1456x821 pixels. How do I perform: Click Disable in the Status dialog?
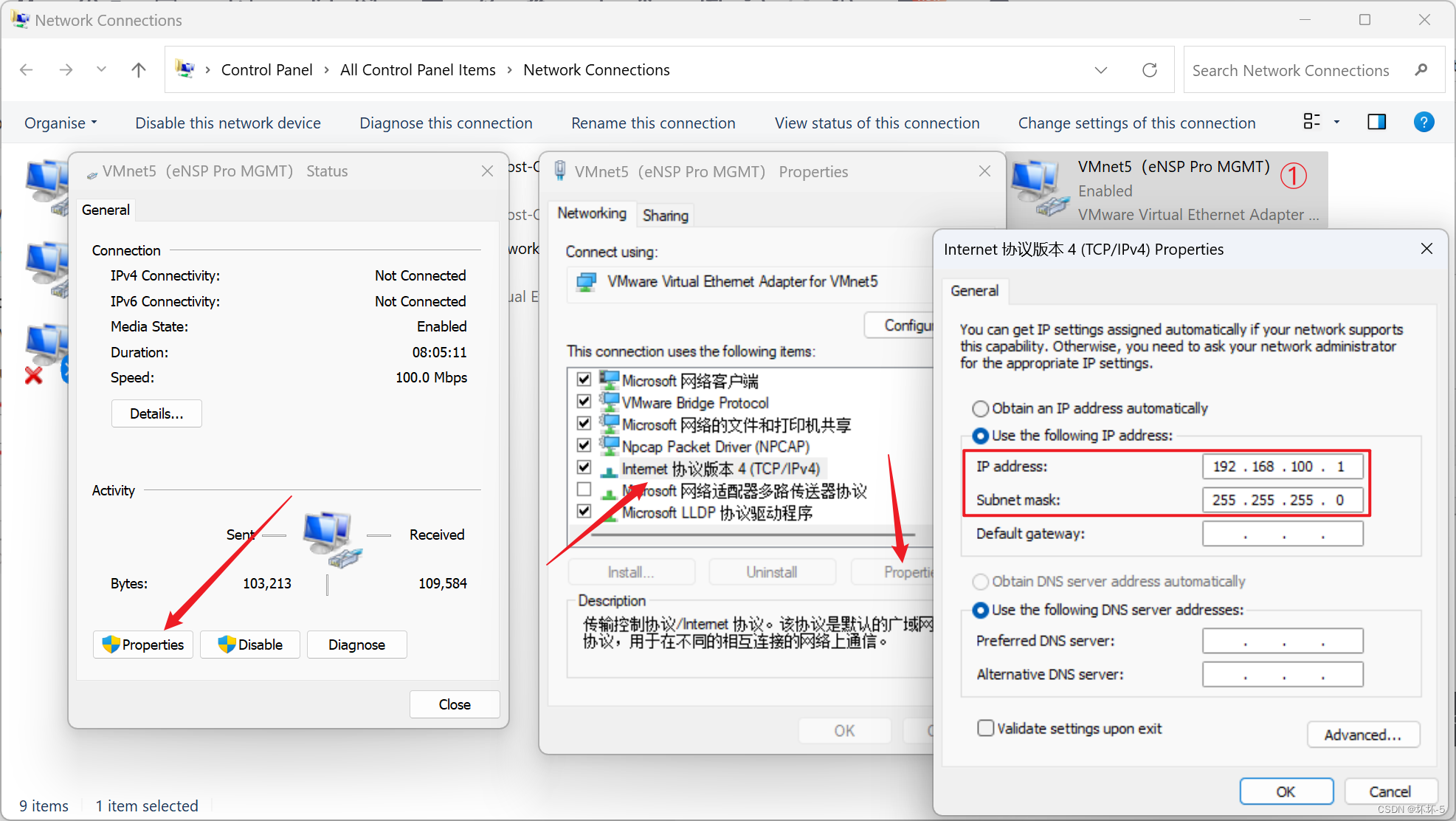pos(250,645)
